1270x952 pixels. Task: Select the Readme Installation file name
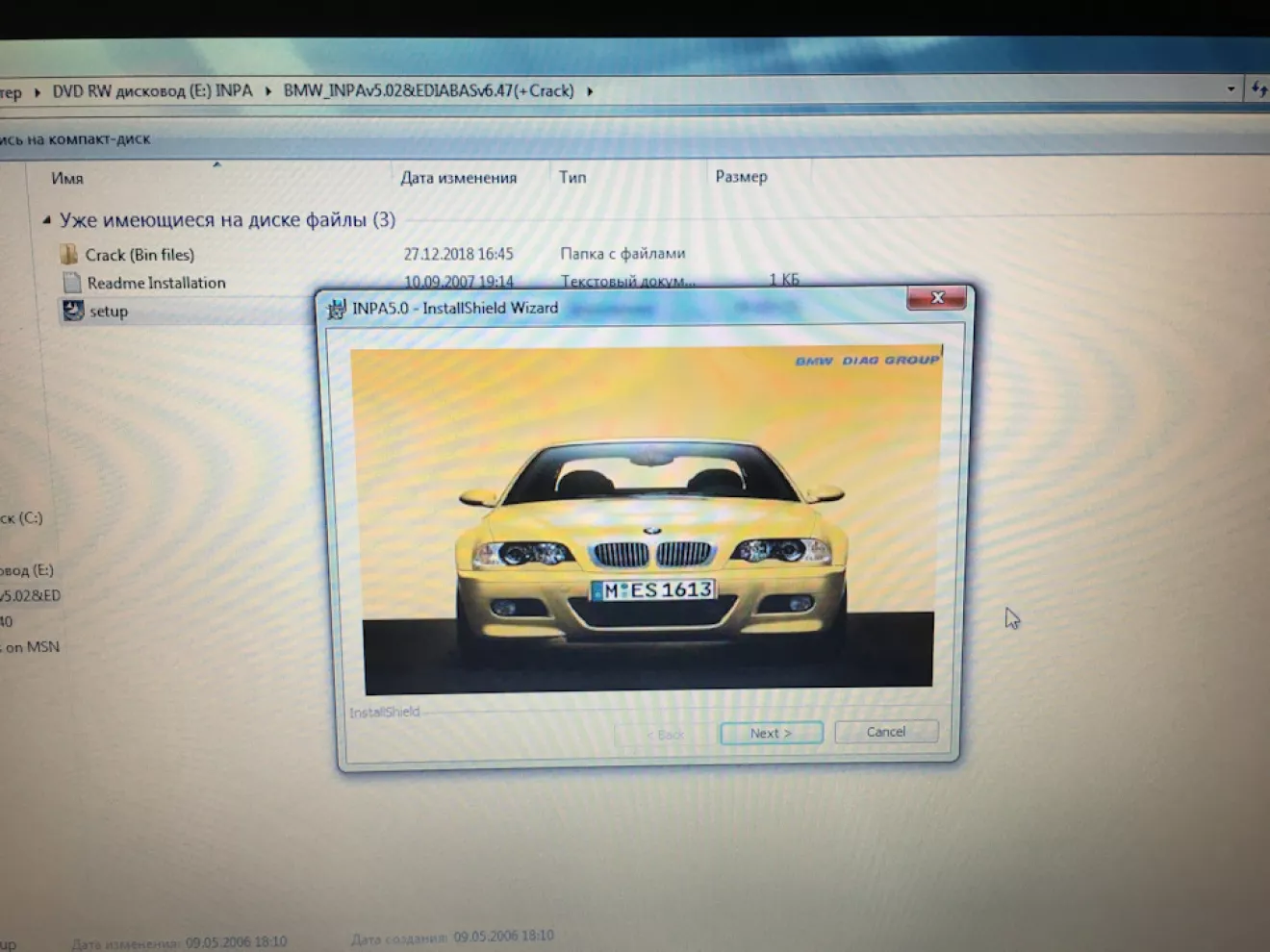pos(156,283)
